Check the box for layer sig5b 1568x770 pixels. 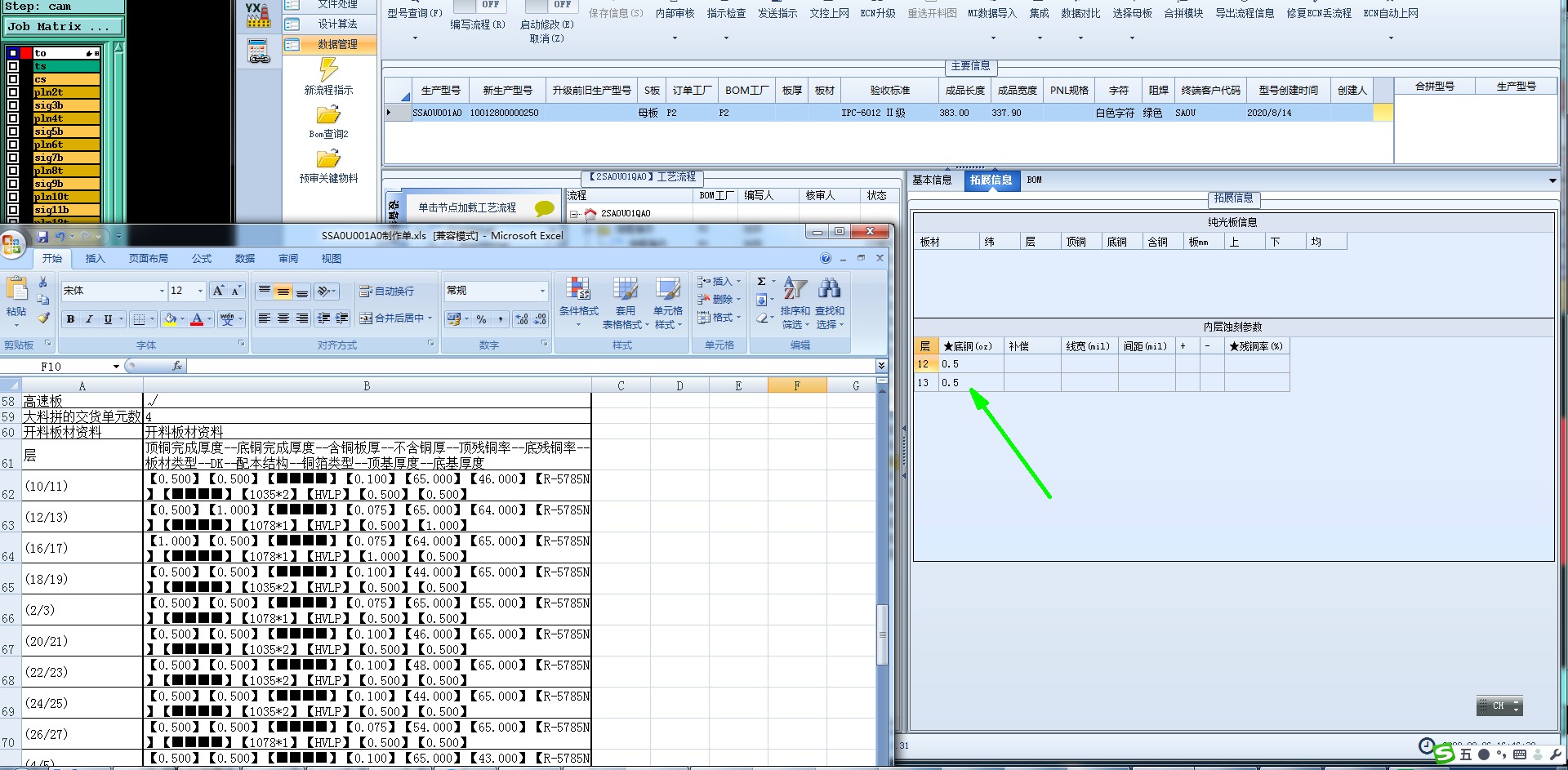coord(13,131)
